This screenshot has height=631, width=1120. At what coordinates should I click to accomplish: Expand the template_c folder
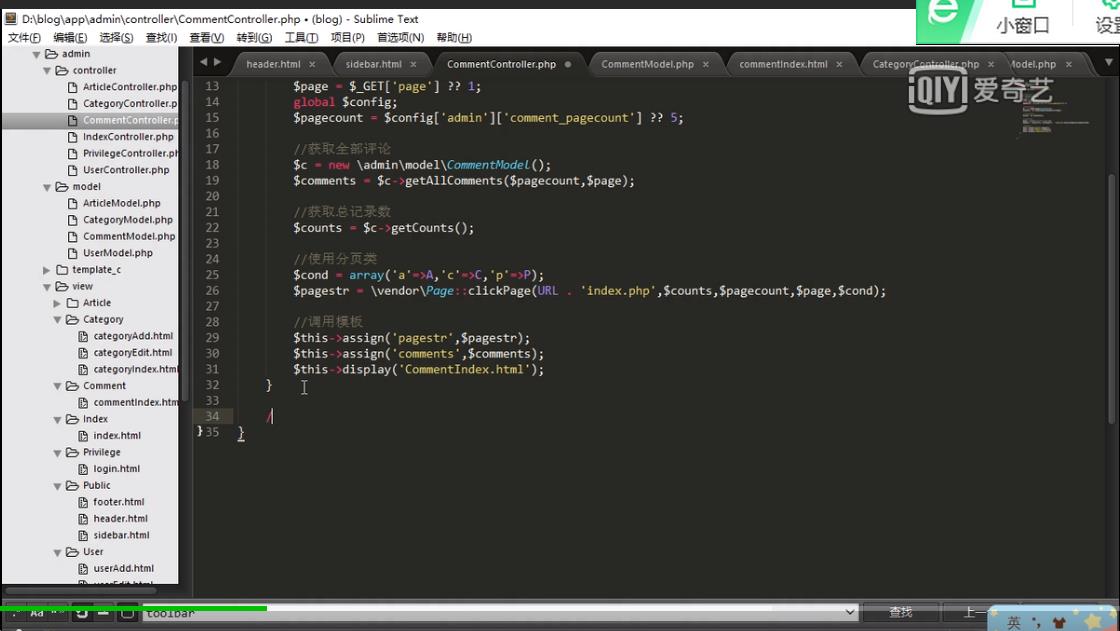[x=47, y=270]
